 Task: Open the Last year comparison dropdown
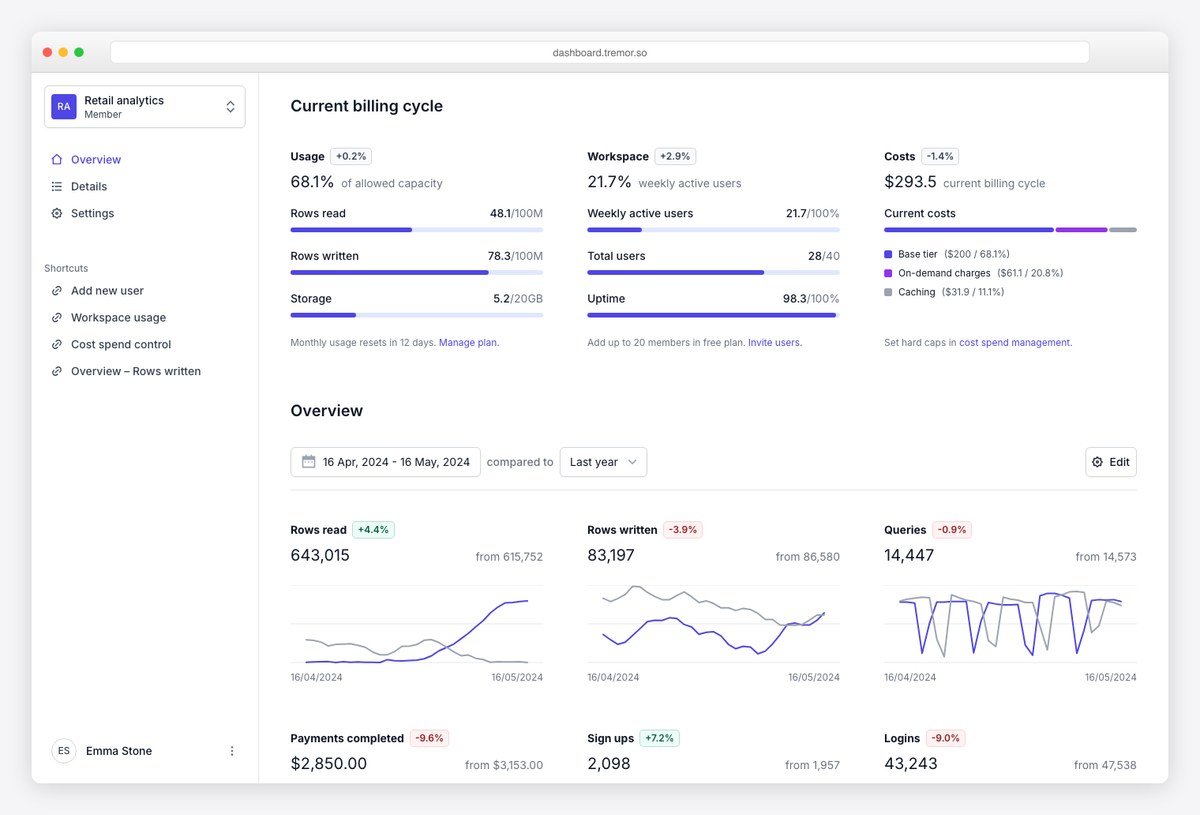pyautogui.click(x=604, y=462)
